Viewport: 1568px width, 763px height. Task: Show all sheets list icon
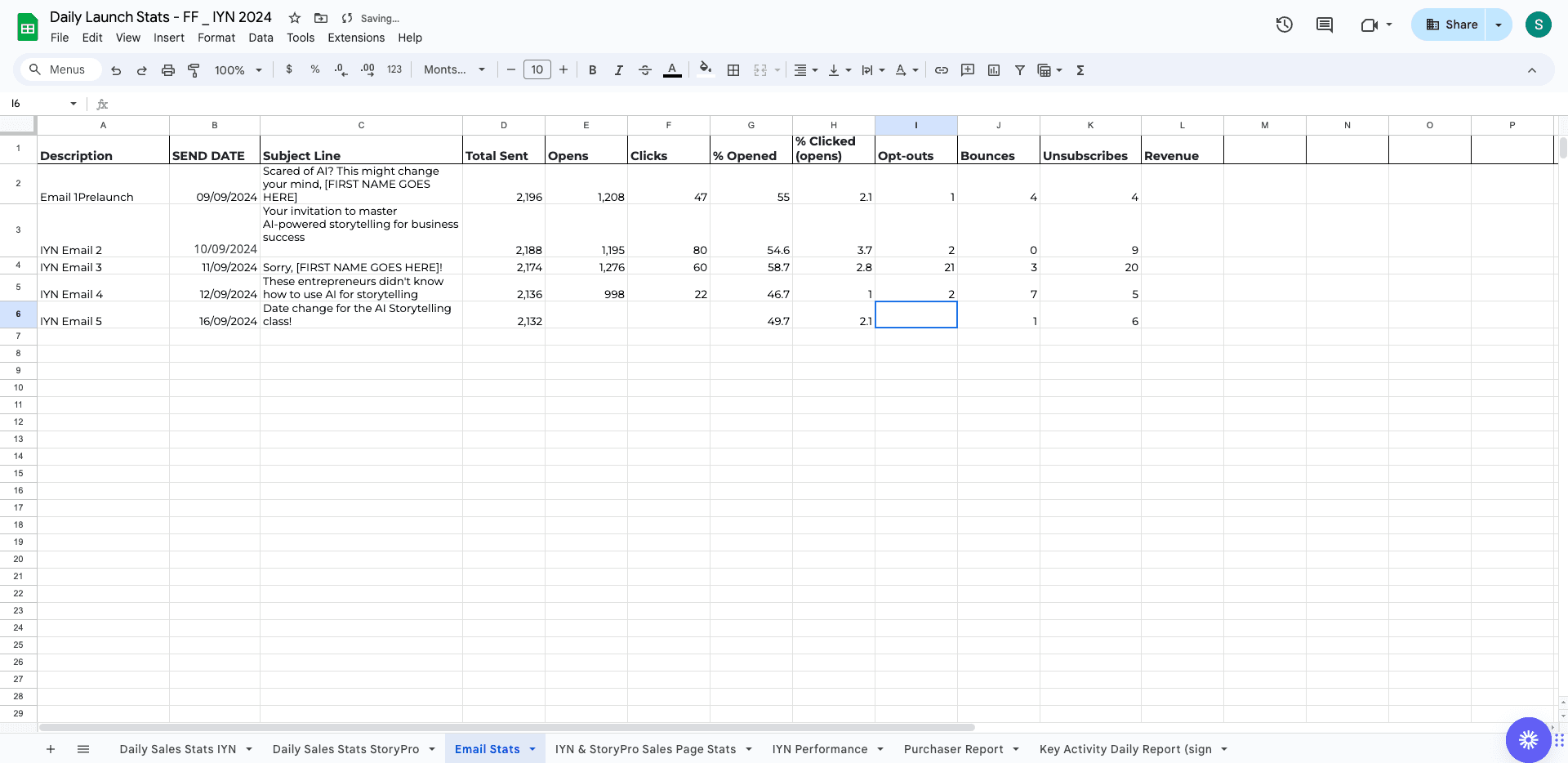coord(83,749)
